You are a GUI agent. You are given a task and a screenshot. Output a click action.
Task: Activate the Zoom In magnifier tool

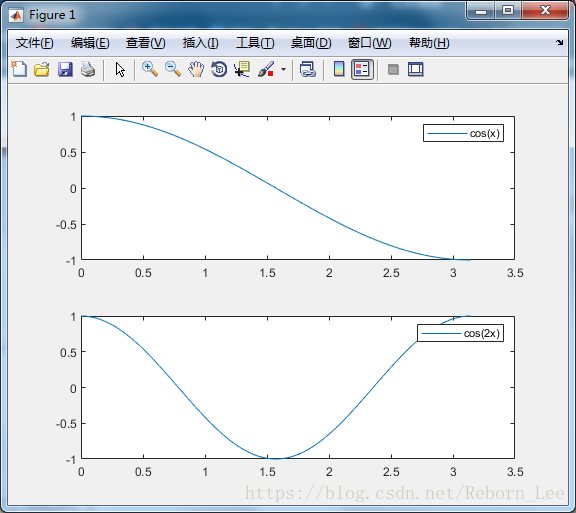pos(150,69)
